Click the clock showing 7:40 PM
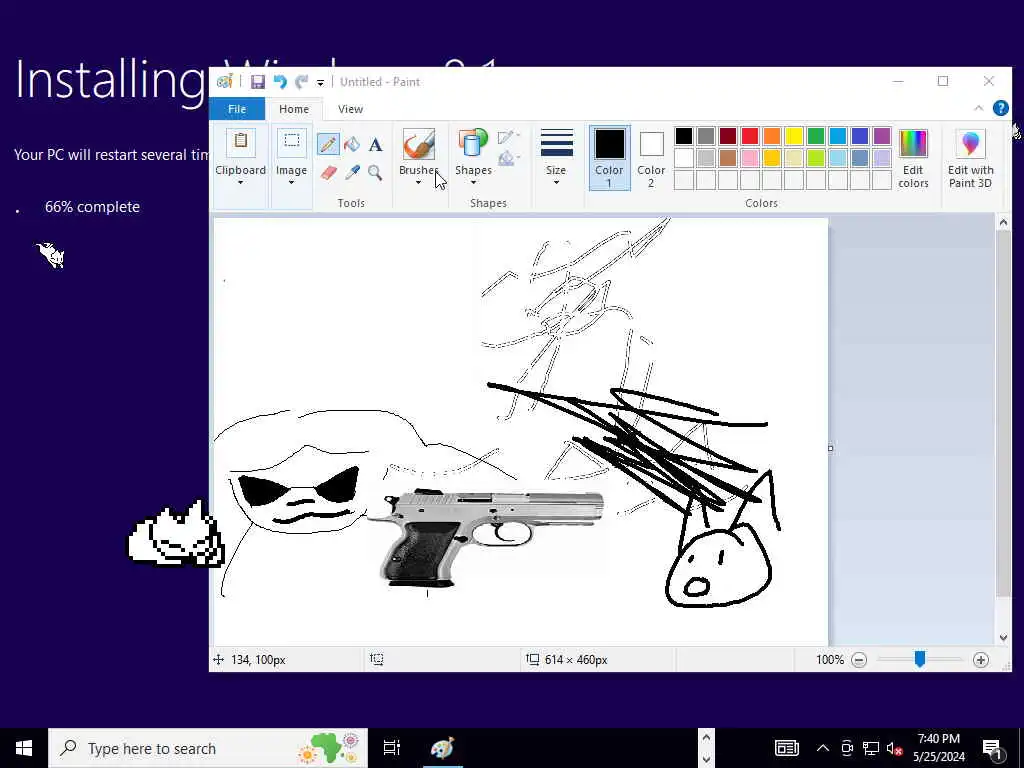 (x=938, y=748)
